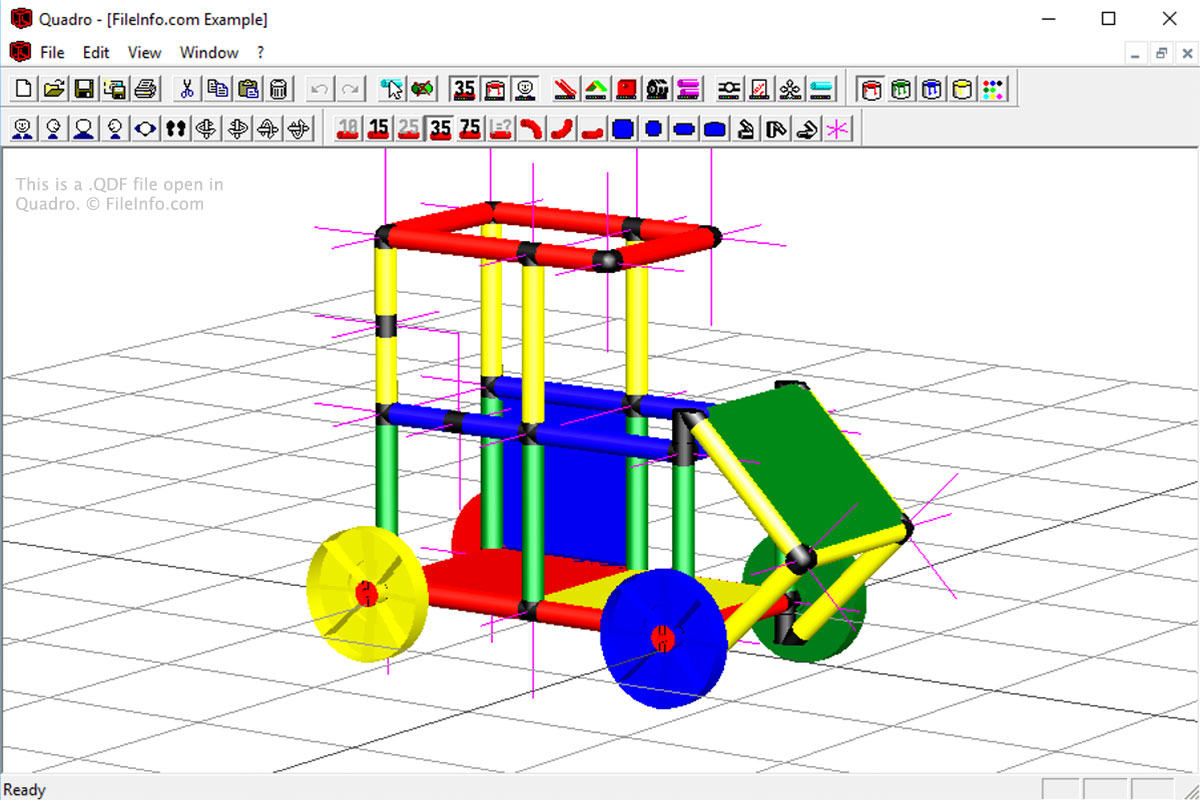The height and width of the screenshot is (800, 1200).
Task: Open the black wheel parts icon
Action: pos(657,89)
